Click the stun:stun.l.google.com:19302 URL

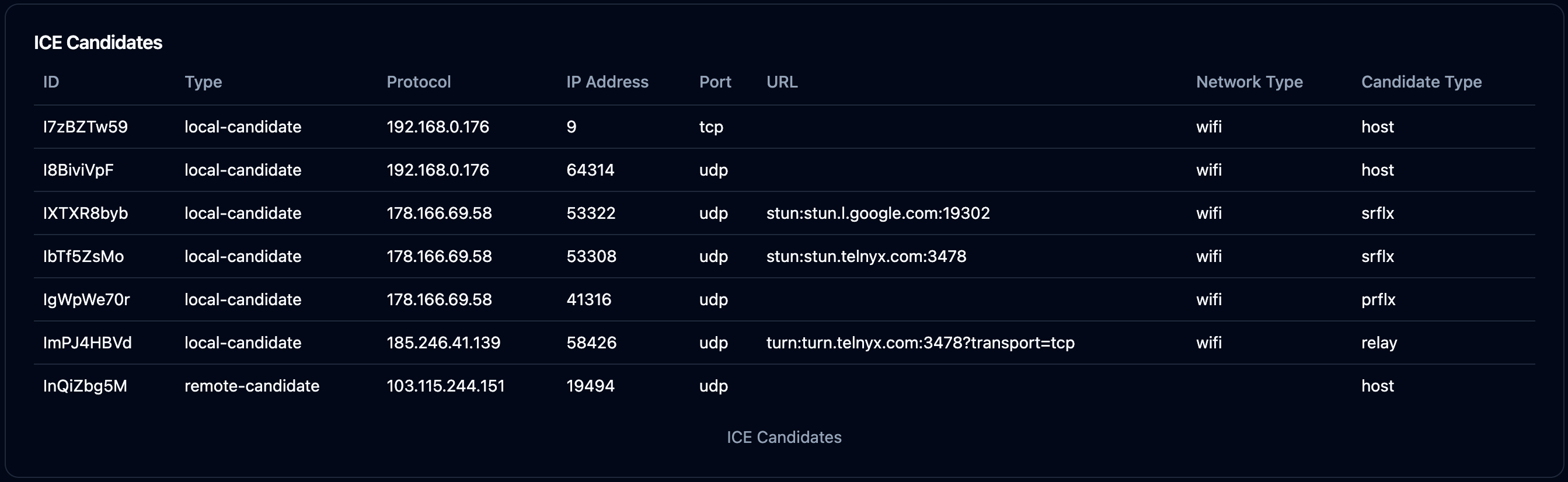point(879,213)
